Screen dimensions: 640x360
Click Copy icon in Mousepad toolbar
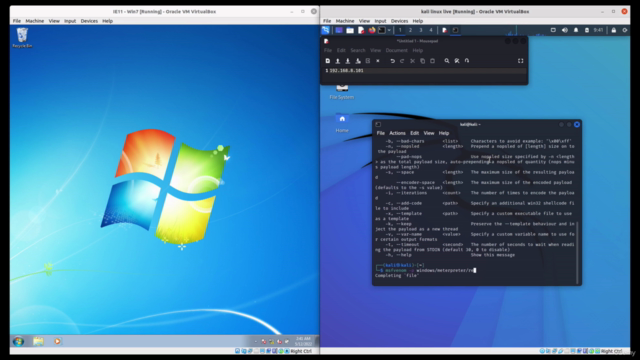422,61
